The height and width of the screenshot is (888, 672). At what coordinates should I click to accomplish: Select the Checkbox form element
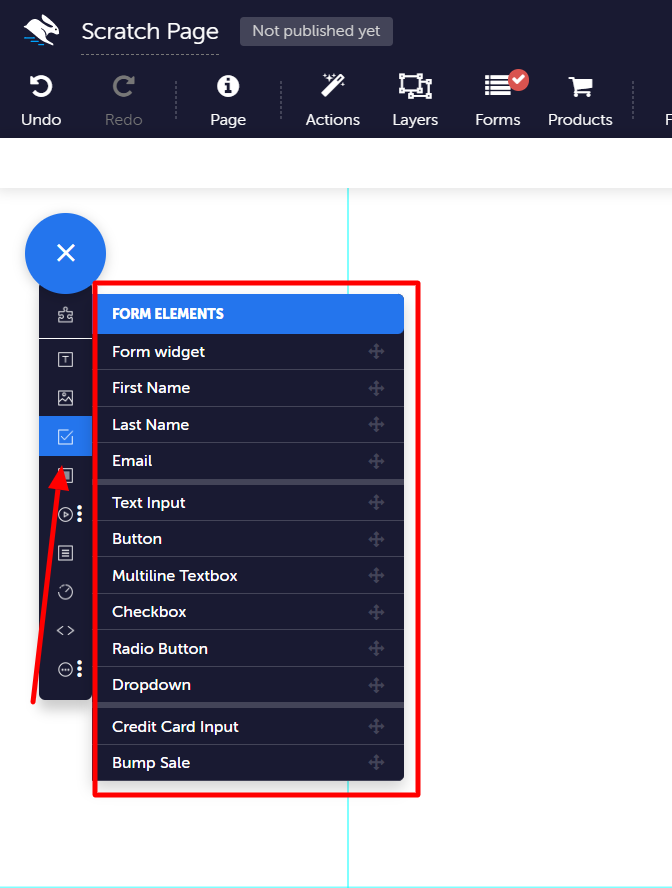pos(250,612)
